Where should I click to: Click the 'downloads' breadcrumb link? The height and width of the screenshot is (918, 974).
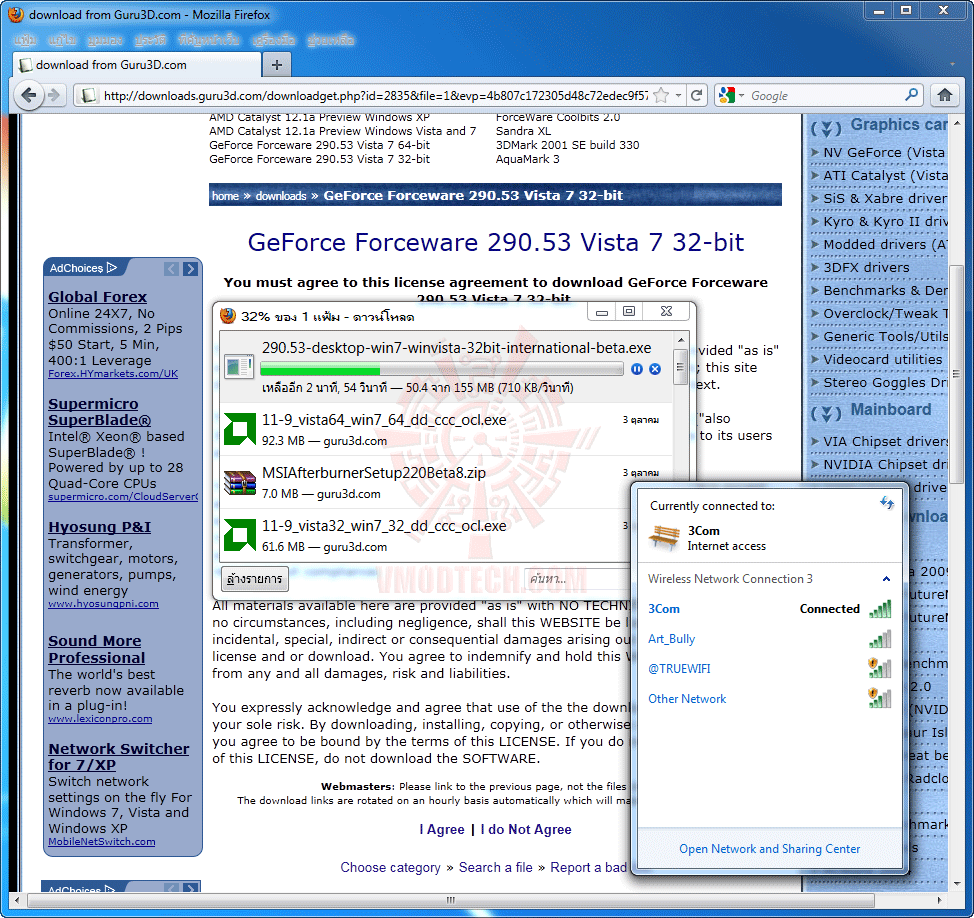[x=281, y=196]
